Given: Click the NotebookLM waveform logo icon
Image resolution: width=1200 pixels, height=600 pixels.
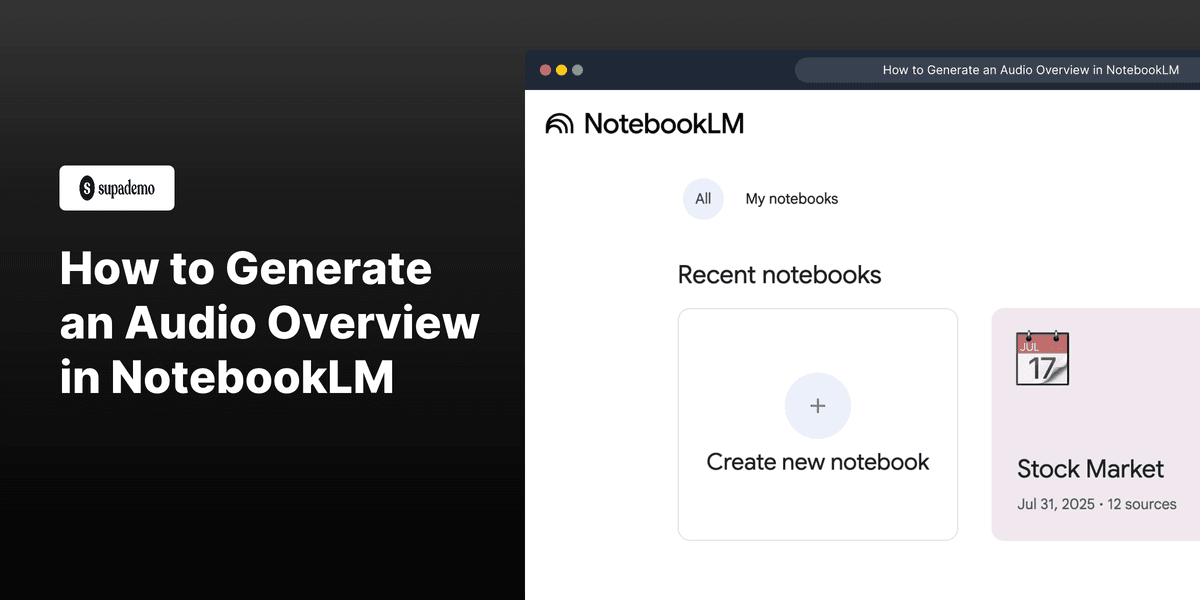Looking at the screenshot, I should [x=560, y=123].
